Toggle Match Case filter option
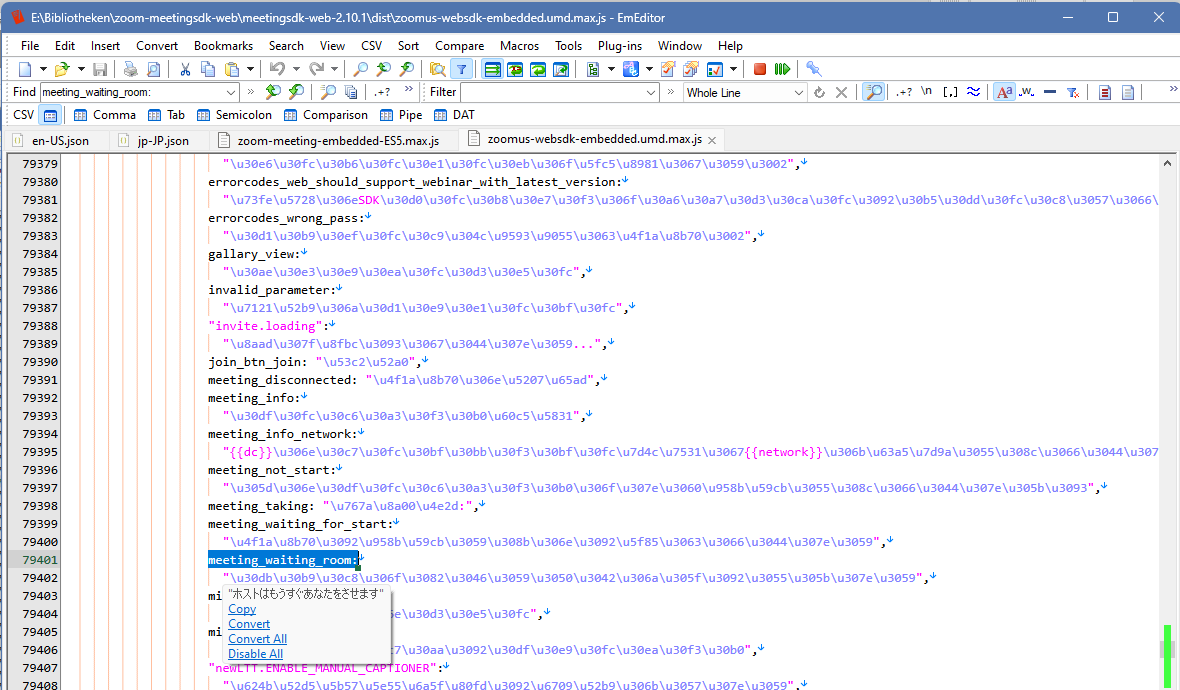Image resolution: width=1180 pixels, height=690 pixels. 1003,92
